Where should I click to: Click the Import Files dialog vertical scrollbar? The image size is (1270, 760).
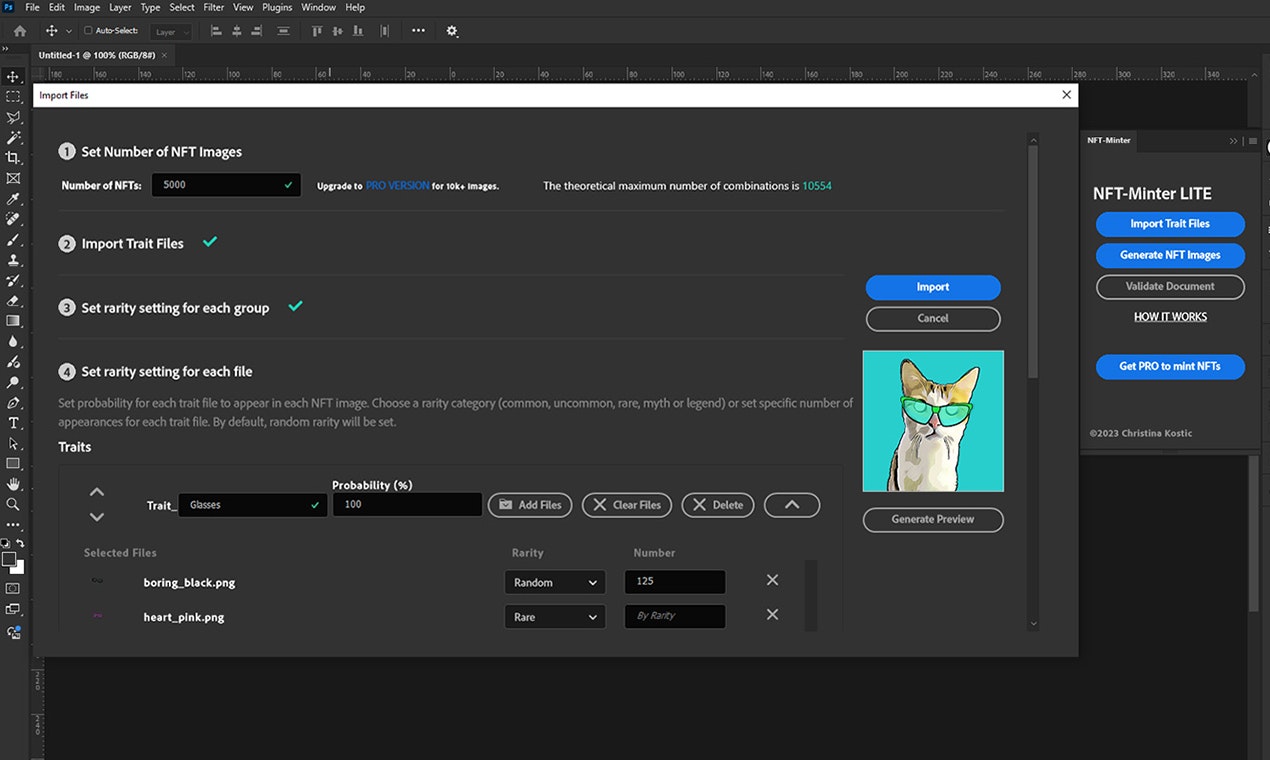pos(1033,260)
